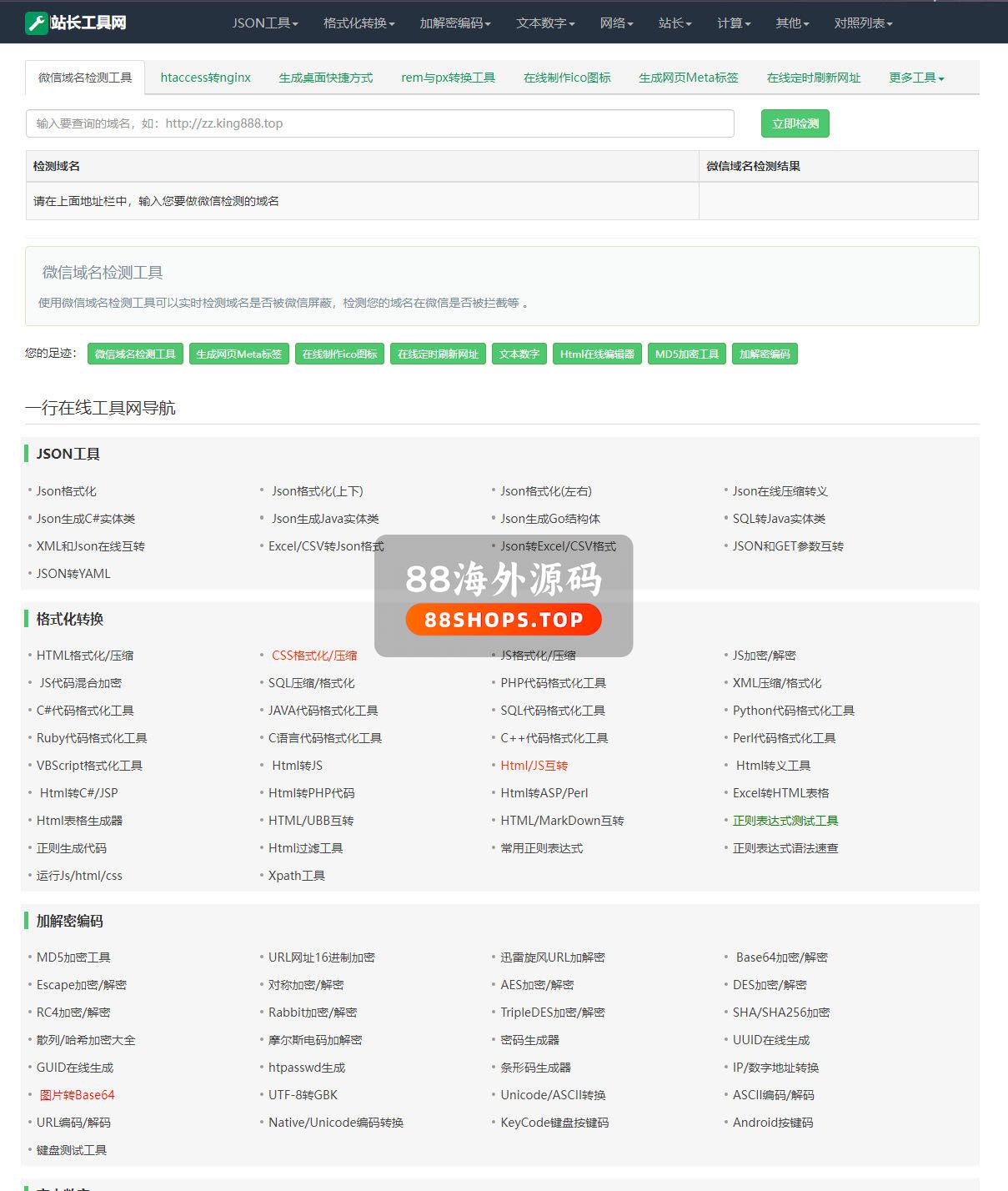Open the 在线制作ico图标 tab
1008x1191 pixels.
(567, 78)
